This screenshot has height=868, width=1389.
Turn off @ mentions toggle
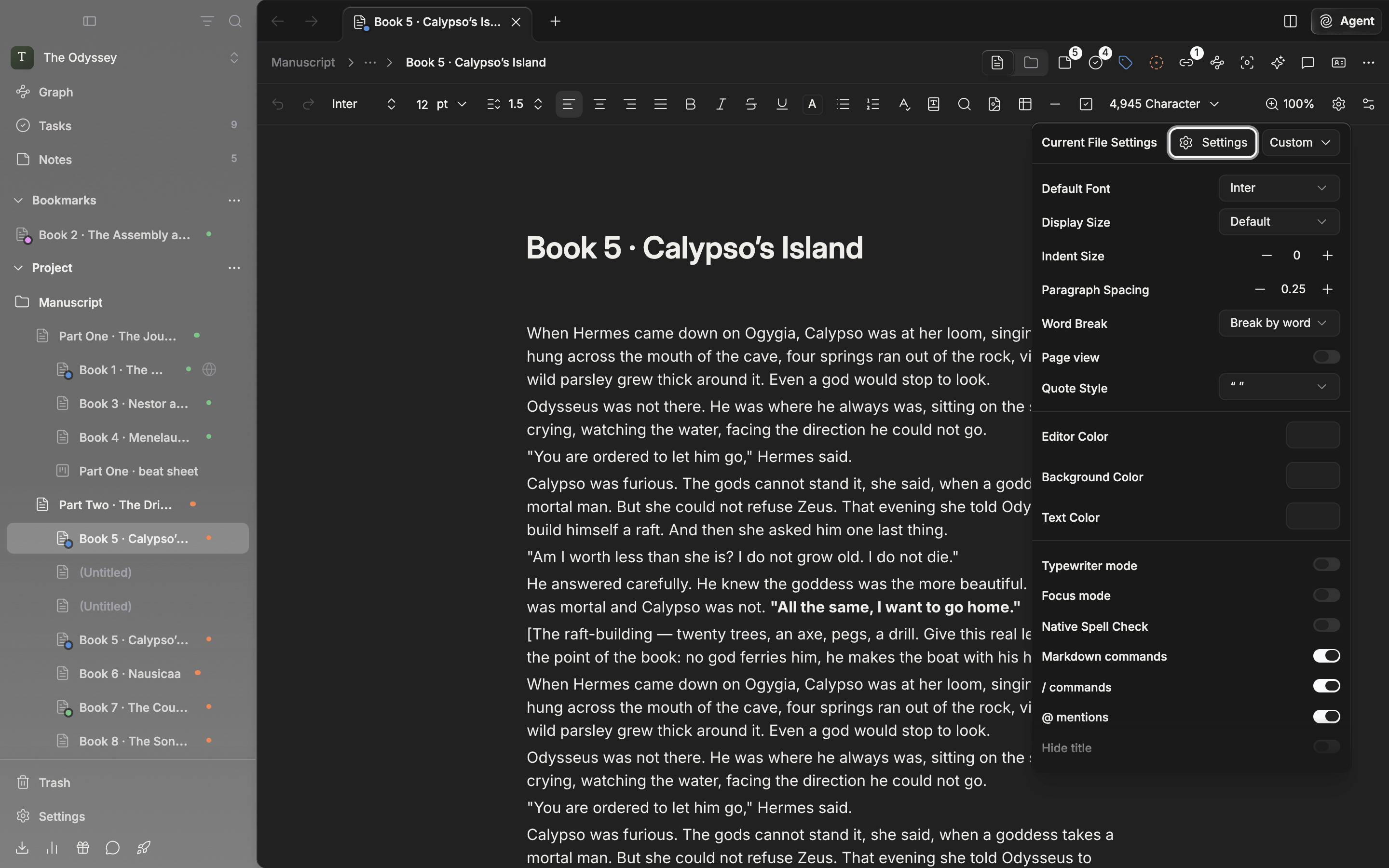(1326, 716)
